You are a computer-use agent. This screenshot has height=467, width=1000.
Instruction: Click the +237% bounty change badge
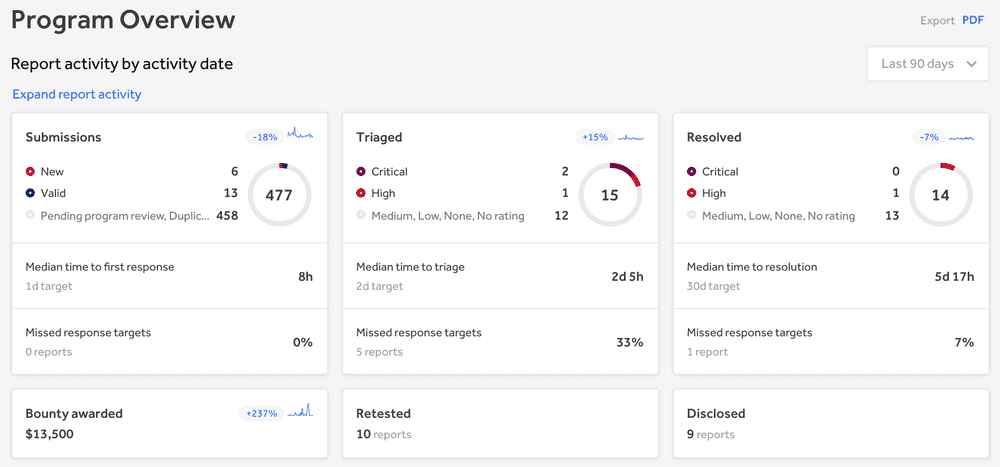point(261,413)
